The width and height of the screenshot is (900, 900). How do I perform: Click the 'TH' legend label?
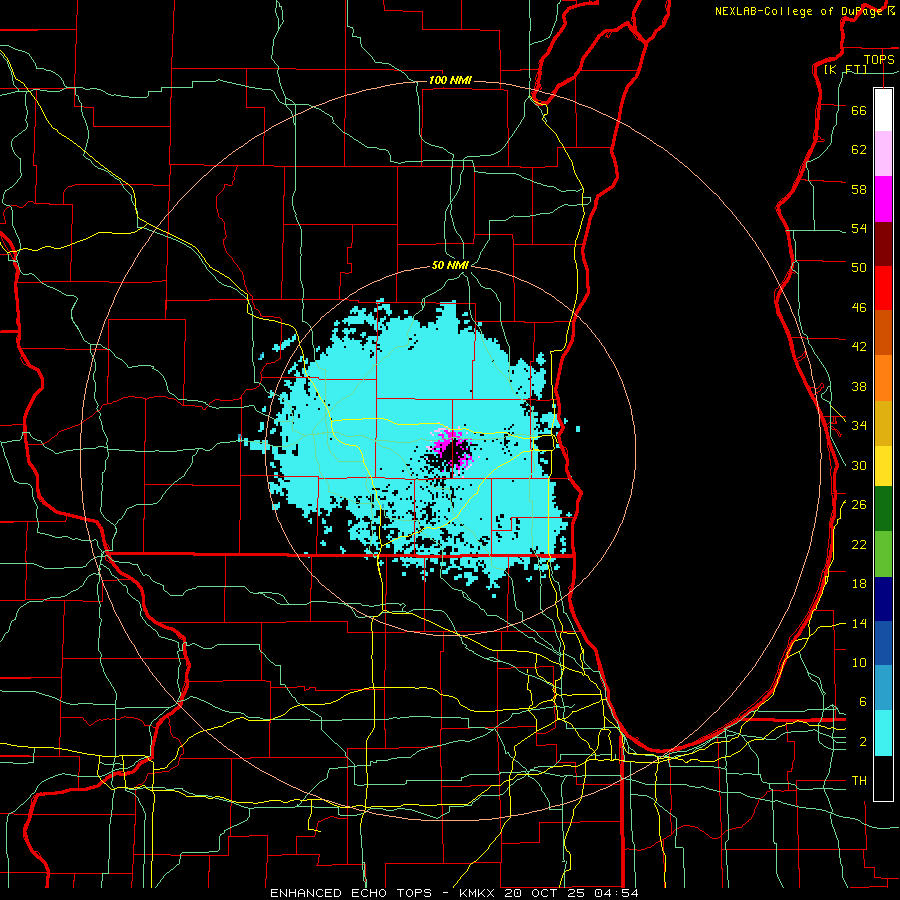(x=859, y=781)
